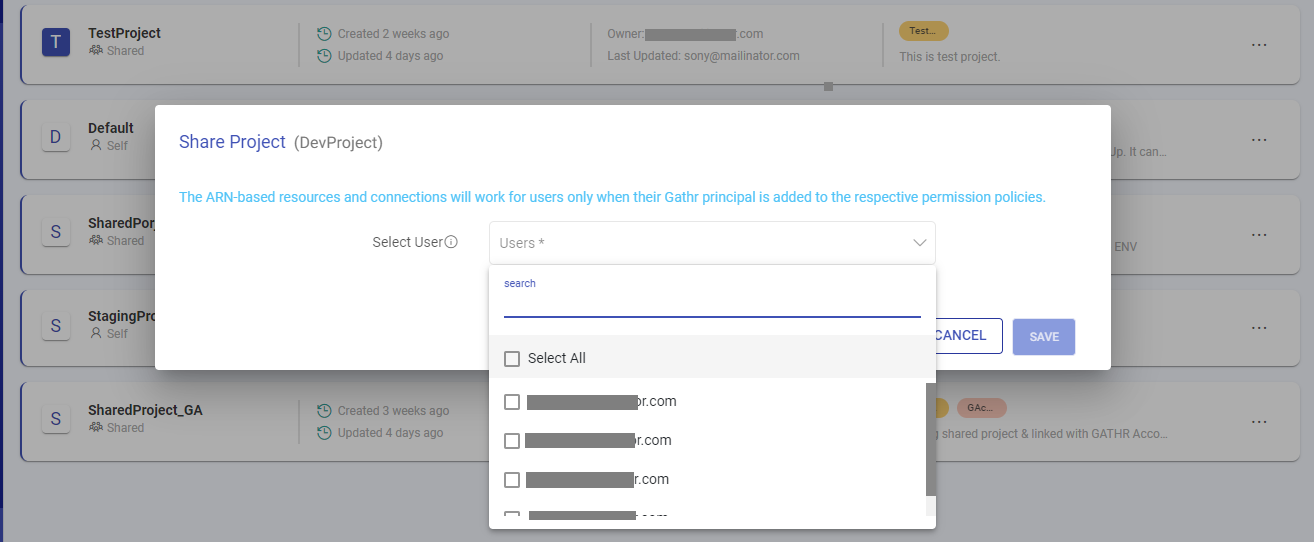
Task: Open the three-dot menu for TestProject
Action: [1259, 45]
